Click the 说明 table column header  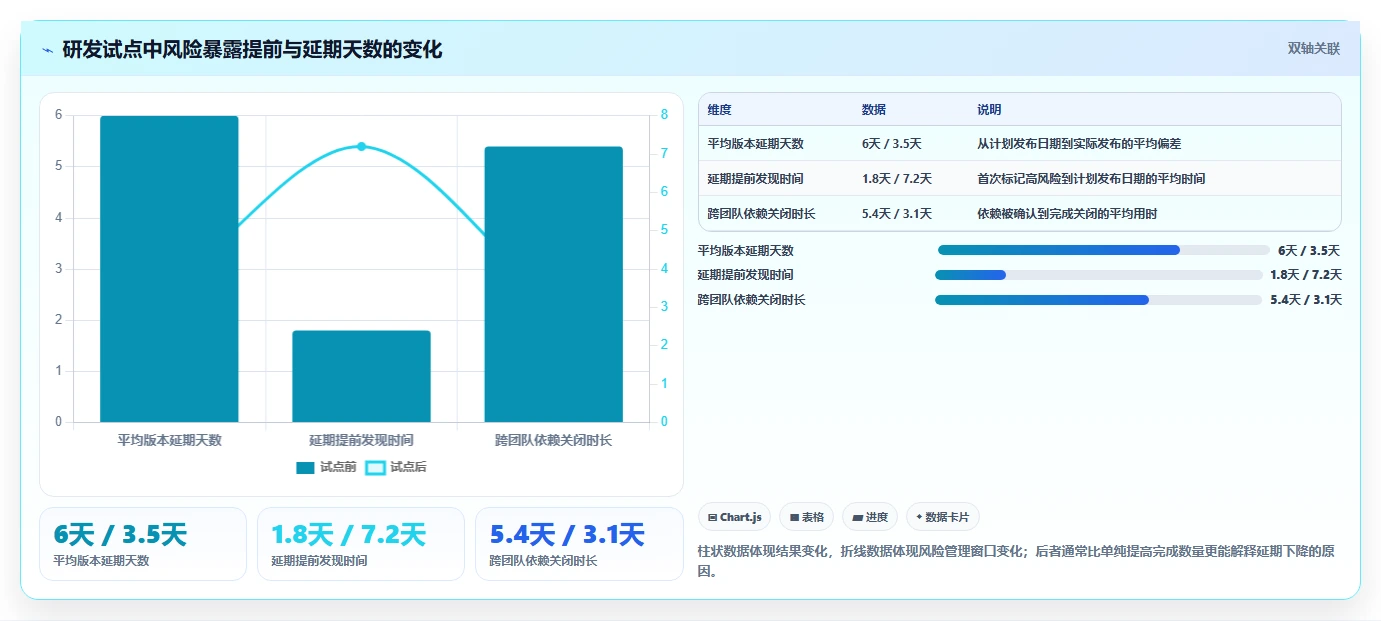click(x=989, y=110)
